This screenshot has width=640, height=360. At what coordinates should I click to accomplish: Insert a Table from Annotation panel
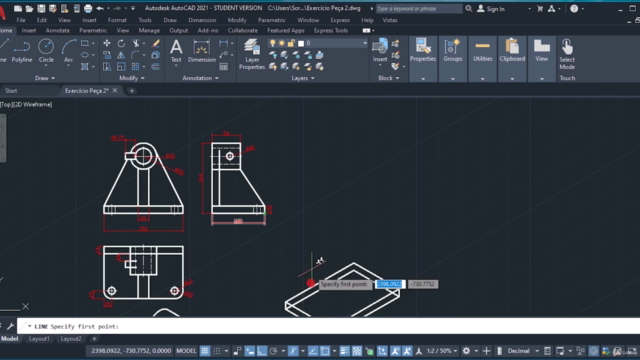(x=223, y=67)
